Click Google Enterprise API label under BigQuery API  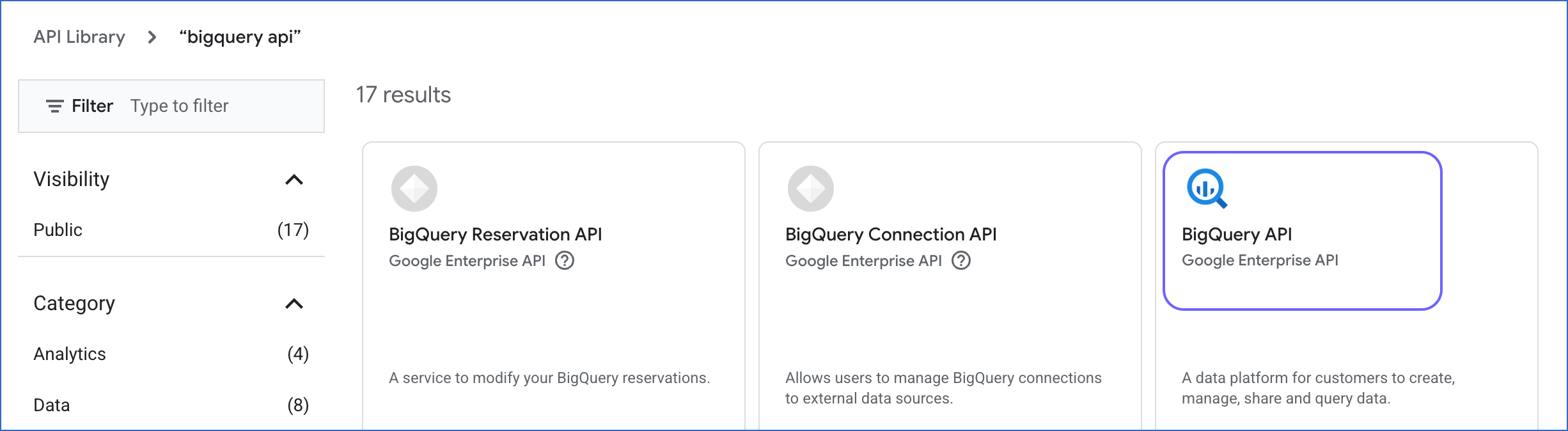pyautogui.click(x=1260, y=260)
